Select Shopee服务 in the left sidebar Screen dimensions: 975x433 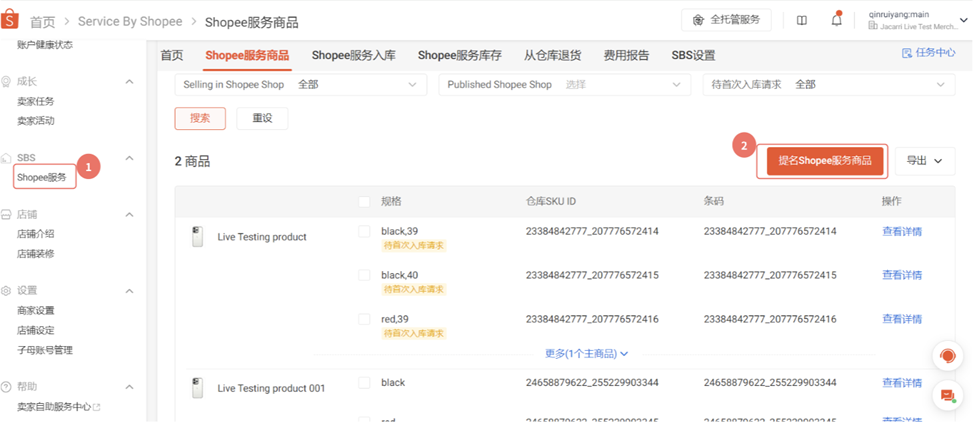click(x=41, y=178)
